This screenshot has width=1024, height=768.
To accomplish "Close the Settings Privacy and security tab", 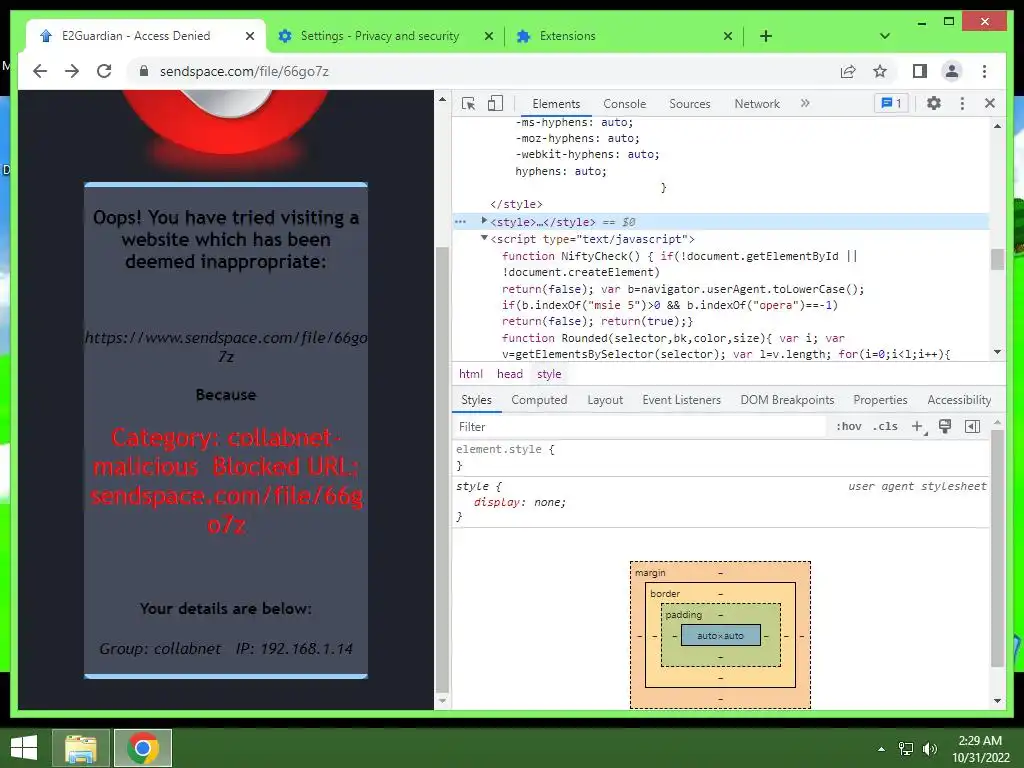I will coord(488,37).
